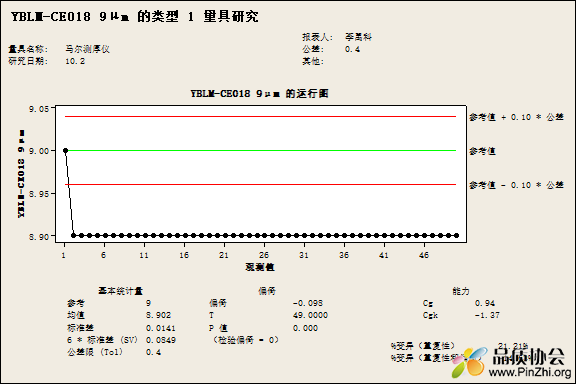This screenshot has height=384, width=576.
Task: Click x-axis tick label '41'
Action: tap(384, 255)
